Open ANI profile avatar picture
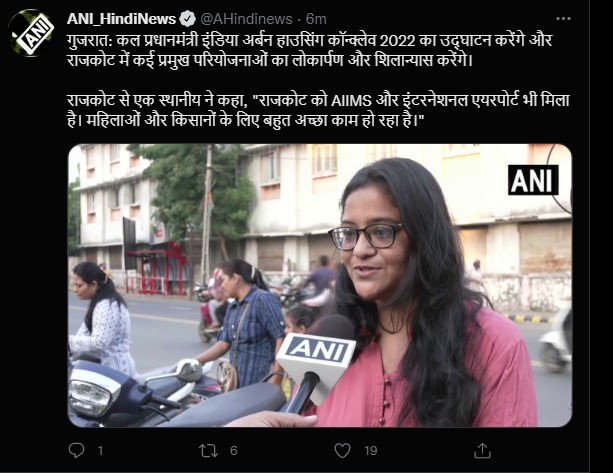 point(30,32)
